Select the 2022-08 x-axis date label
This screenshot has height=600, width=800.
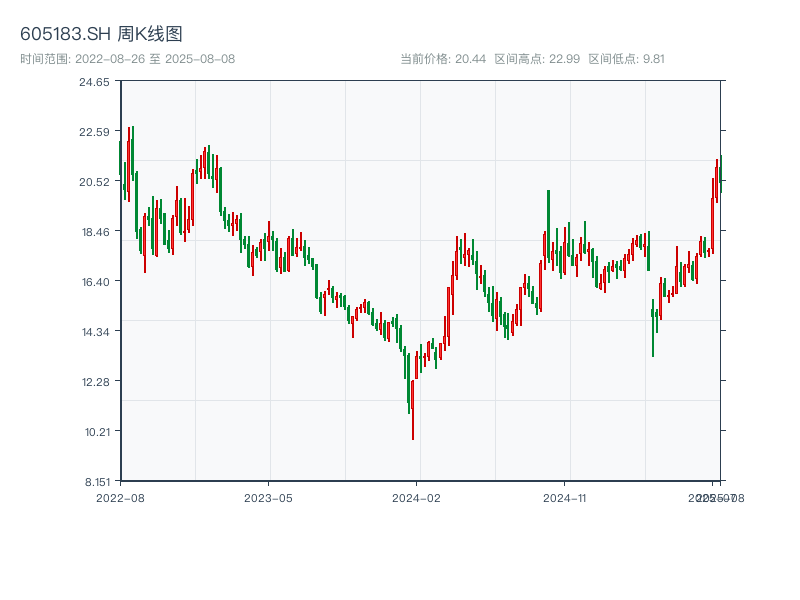coord(120,497)
